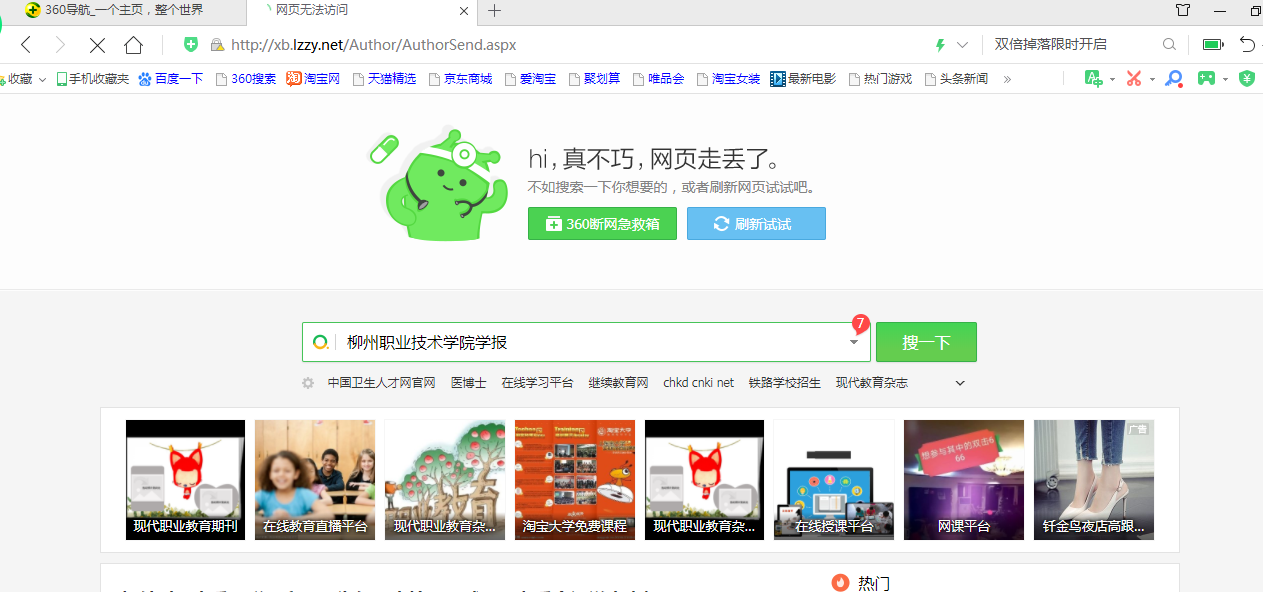This screenshot has width=1263, height=592.
Task: Click the green security shield in address bar
Action: click(191, 44)
